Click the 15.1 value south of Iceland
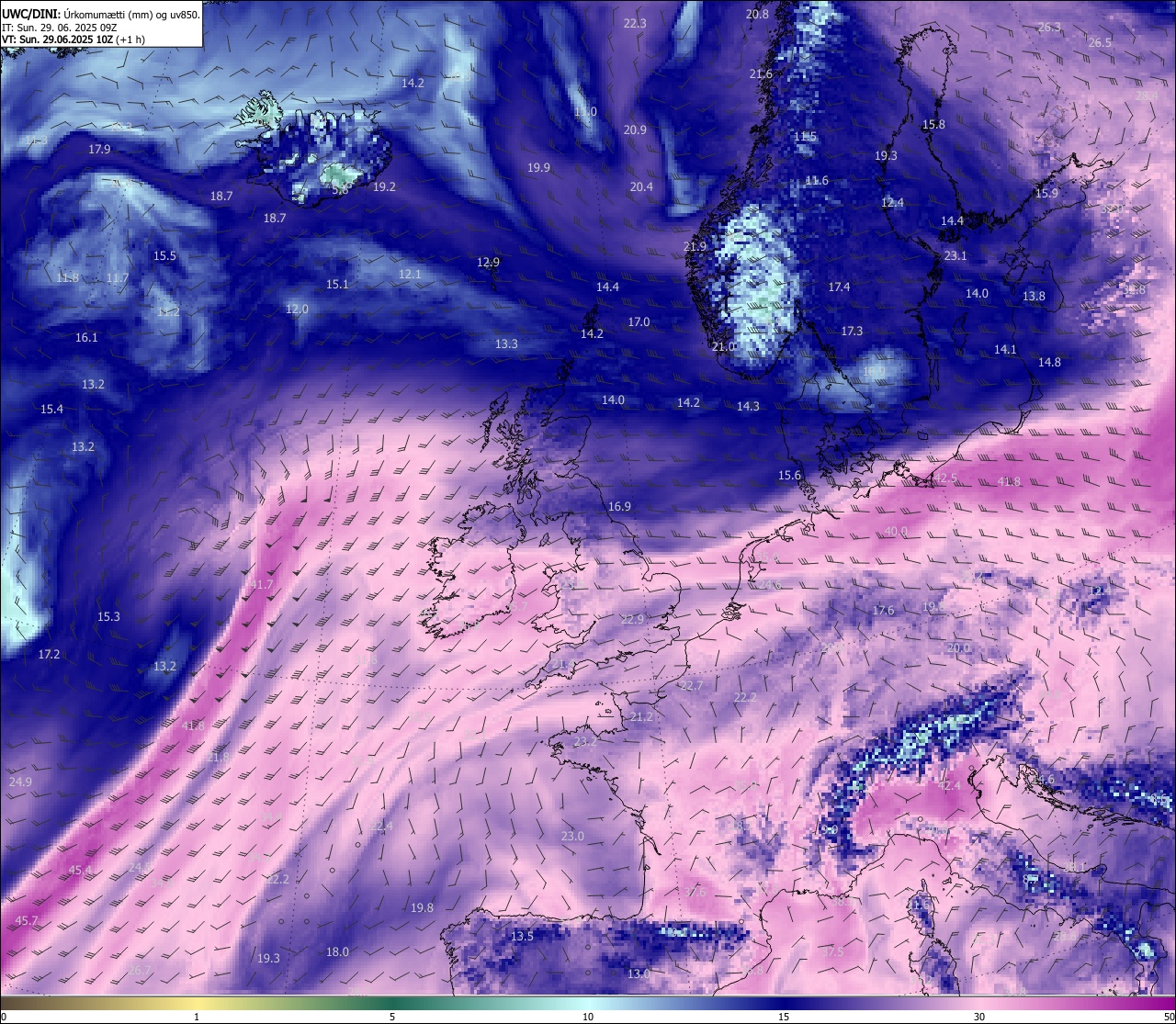This screenshot has height=1024, width=1176. point(337,284)
